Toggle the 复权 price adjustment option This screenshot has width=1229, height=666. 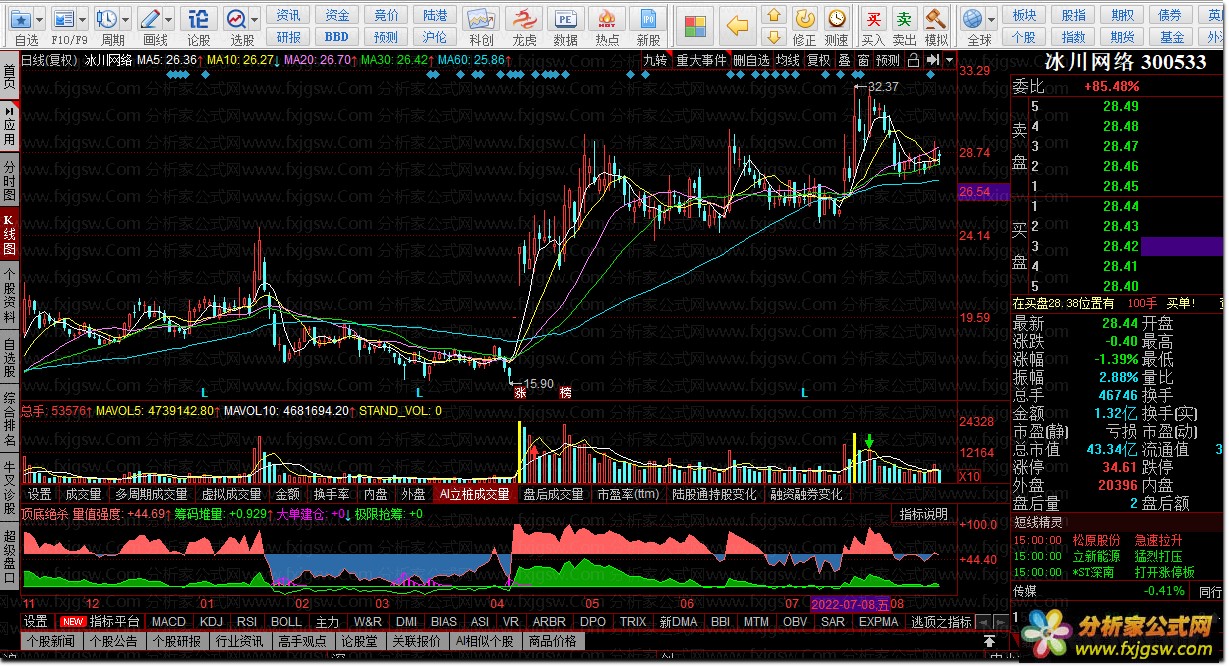(x=820, y=60)
